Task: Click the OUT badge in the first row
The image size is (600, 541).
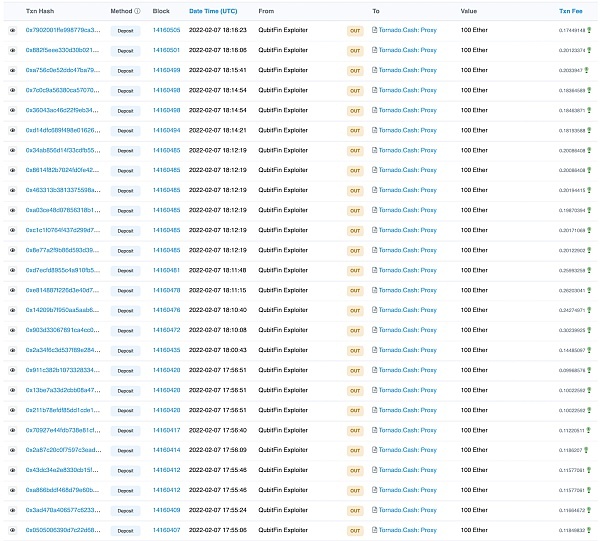Action: coord(355,31)
